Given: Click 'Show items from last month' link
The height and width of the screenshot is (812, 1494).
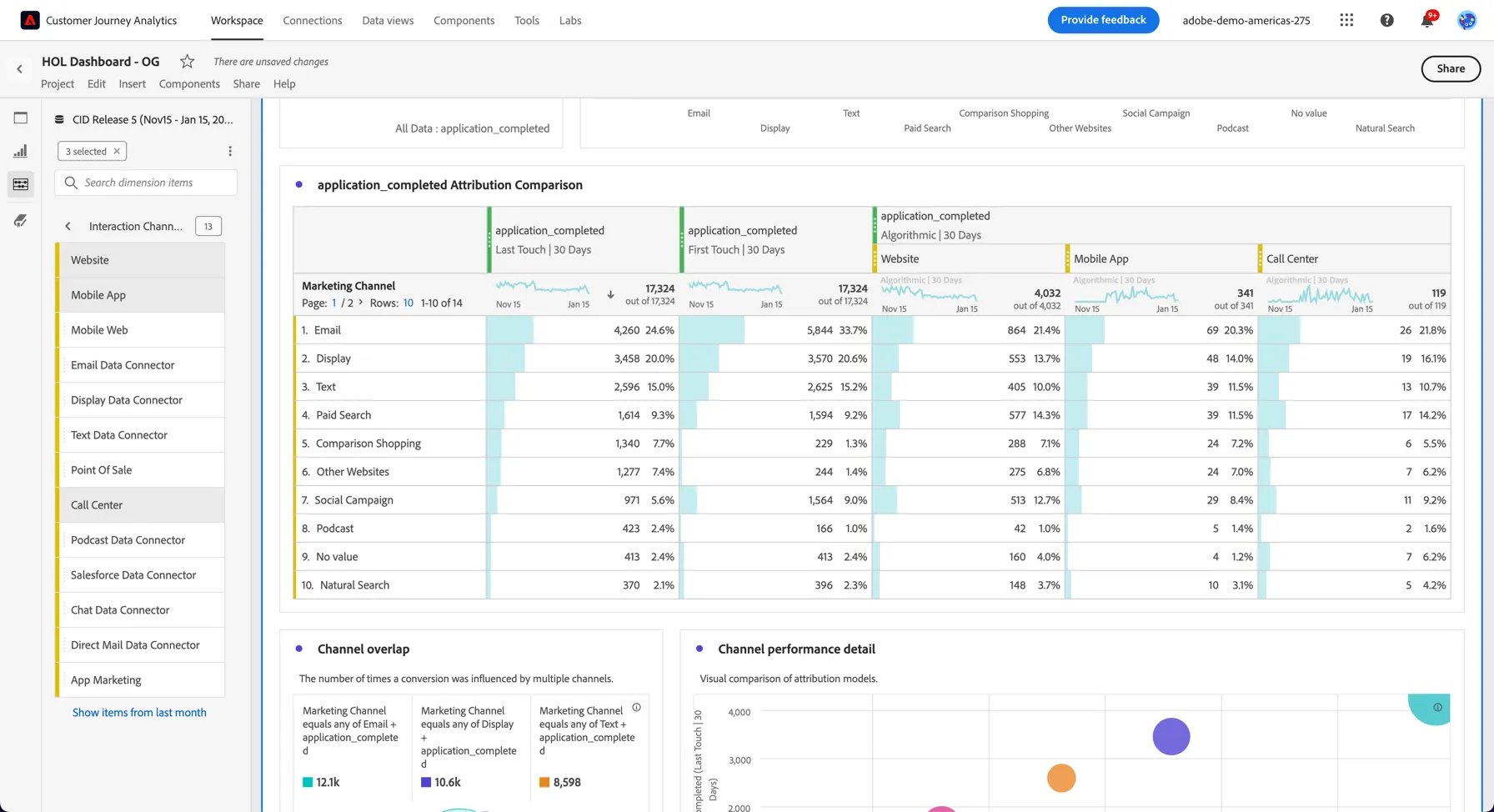Looking at the screenshot, I should pyautogui.click(x=139, y=712).
